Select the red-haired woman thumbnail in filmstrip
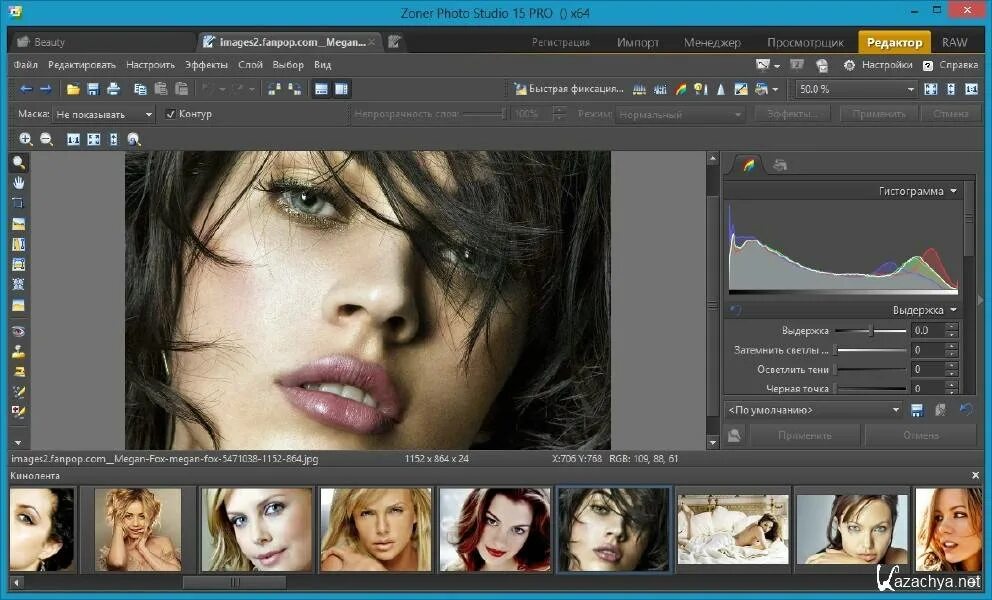The width and height of the screenshot is (992, 600). pyautogui.click(x=495, y=529)
